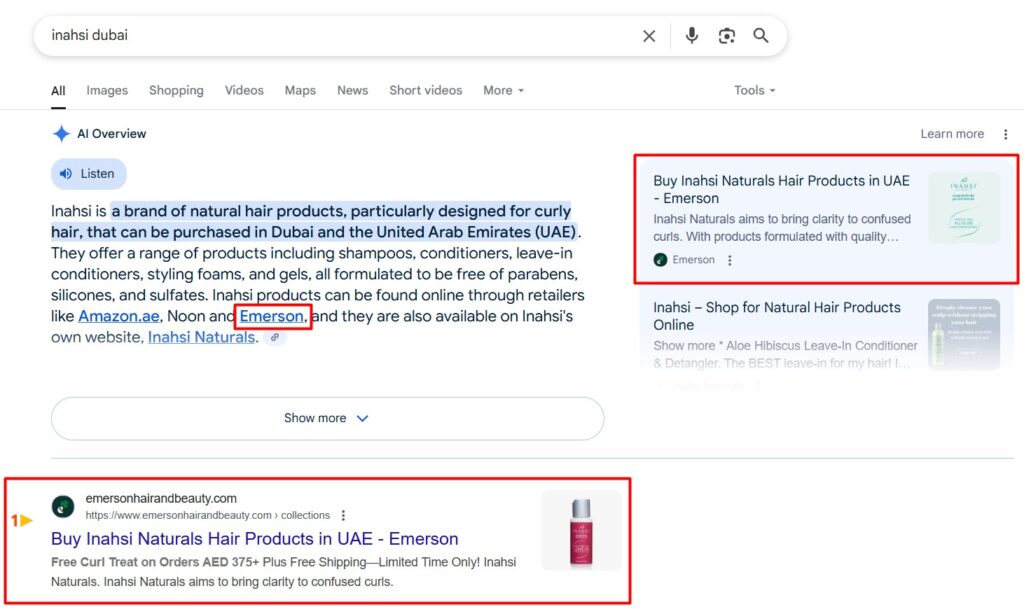Image resolution: width=1024 pixels, height=614 pixels.
Task: Clear the search box with the X icon
Action: coord(648,36)
